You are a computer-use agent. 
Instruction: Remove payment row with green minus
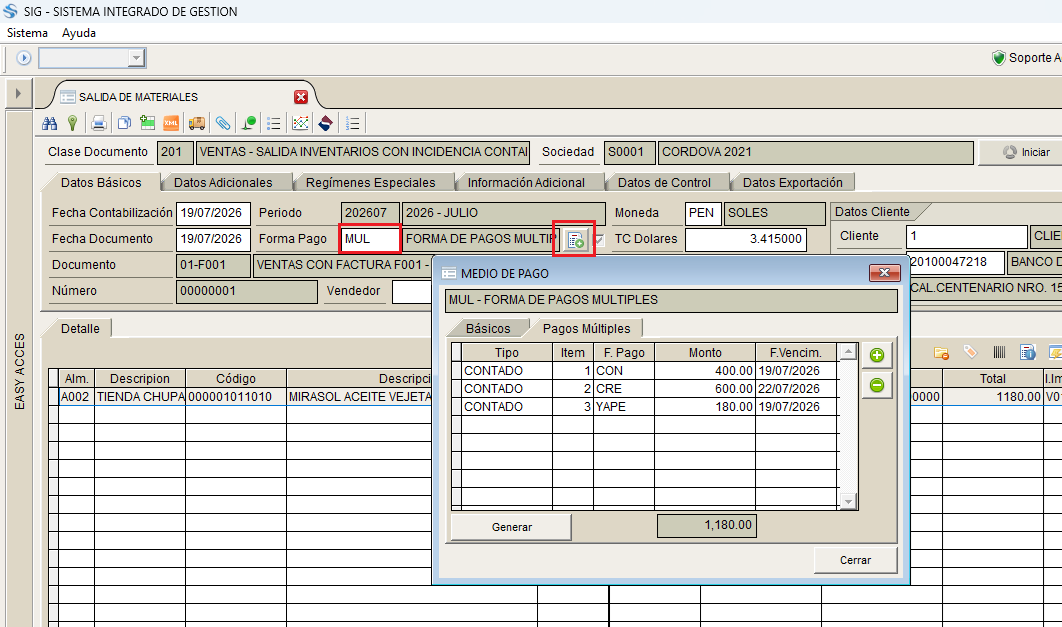[877, 385]
